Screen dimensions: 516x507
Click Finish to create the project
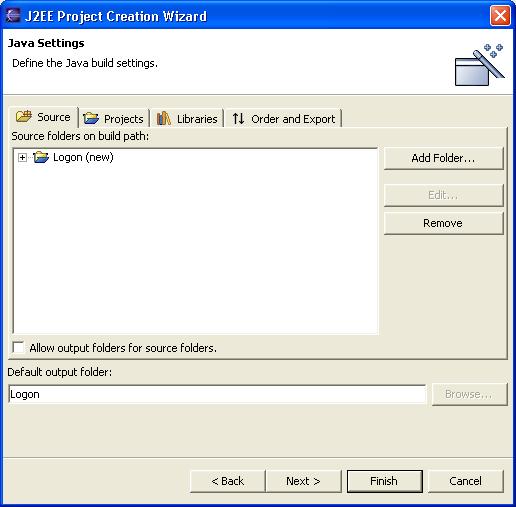(x=384, y=481)
